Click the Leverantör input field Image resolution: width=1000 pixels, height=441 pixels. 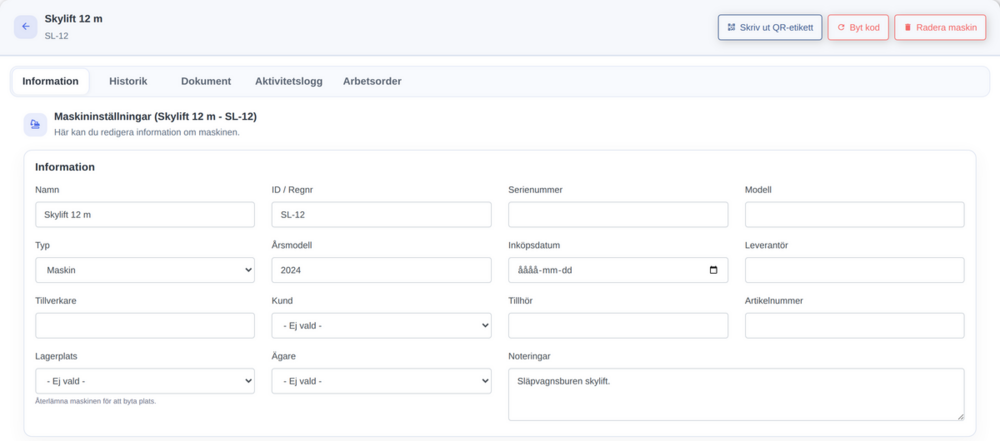click(x=855, y=270)
